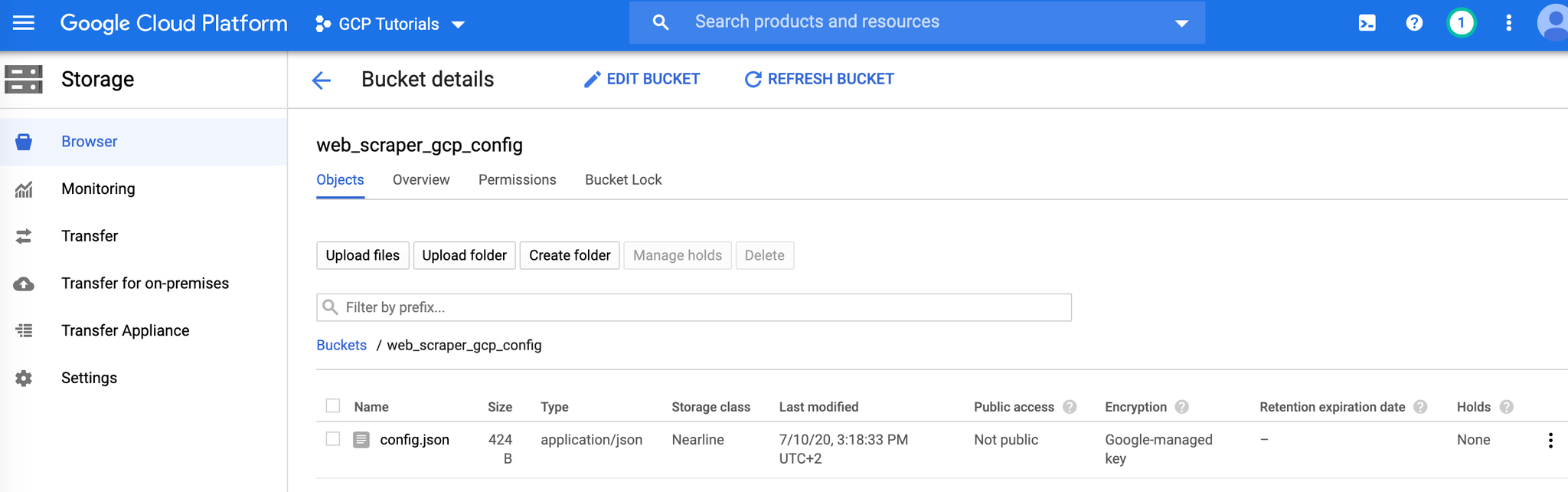Select Browser in the Storage sidebar
Image resolution: width=1568 pixels, height=492 pixels.
point(143,142)
